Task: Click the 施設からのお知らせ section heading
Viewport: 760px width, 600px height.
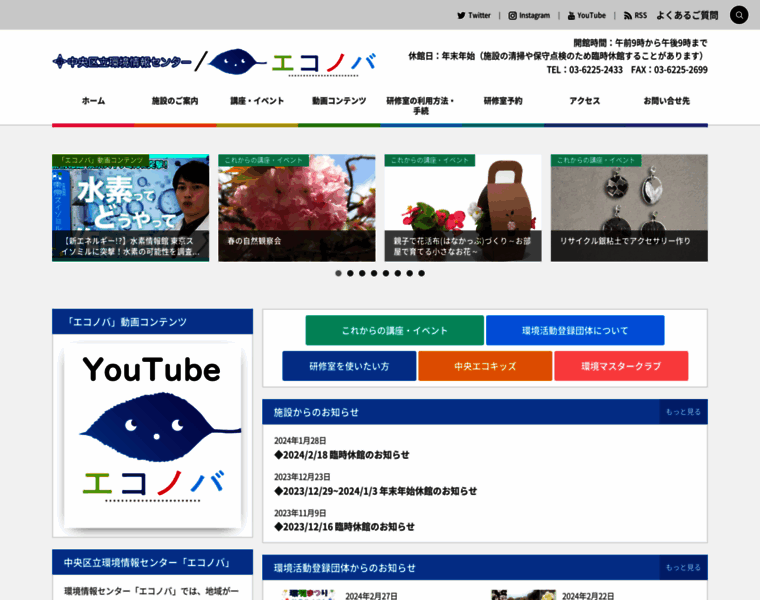Action: point(317,412)
